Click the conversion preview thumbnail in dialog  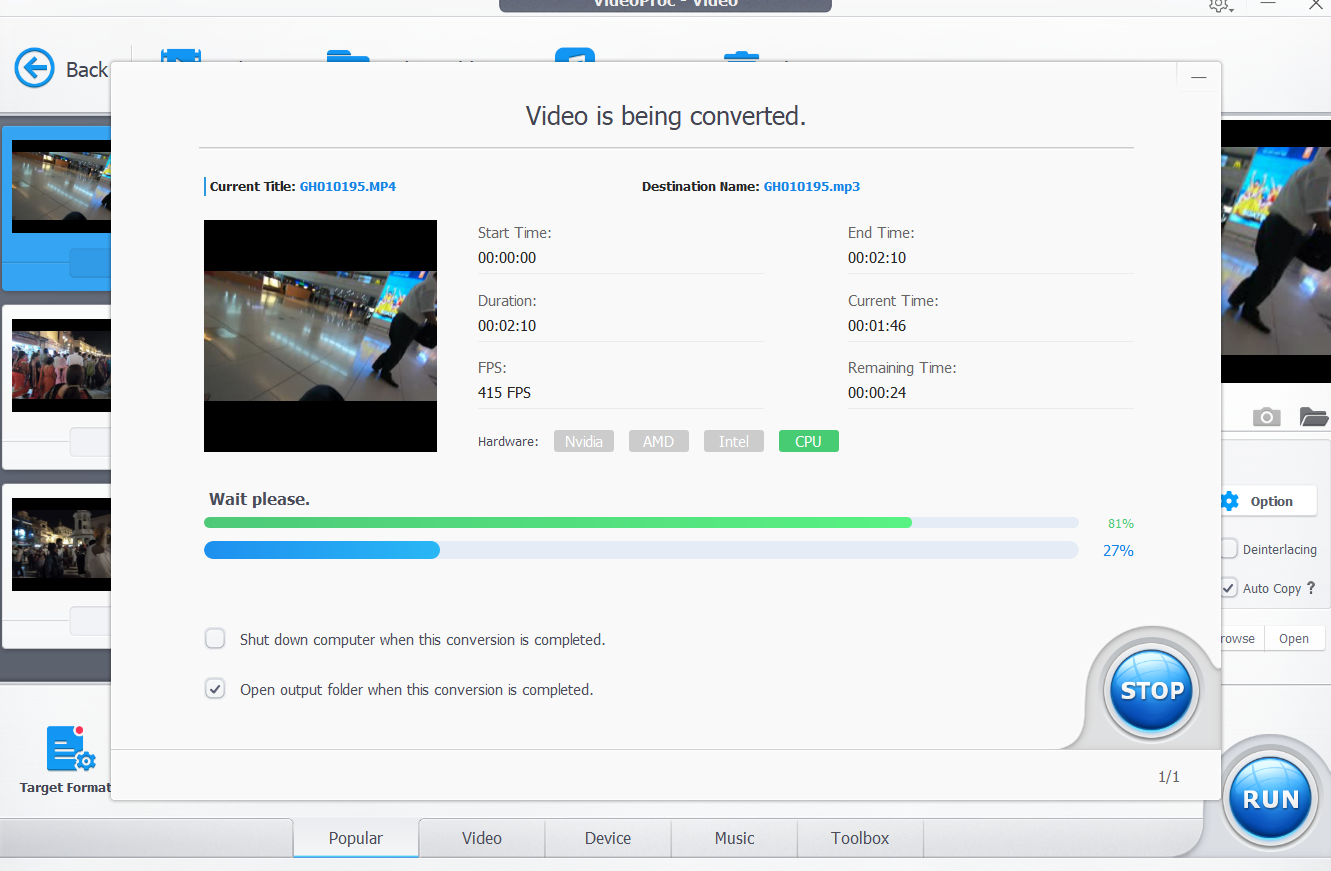[x=320, y=336]
